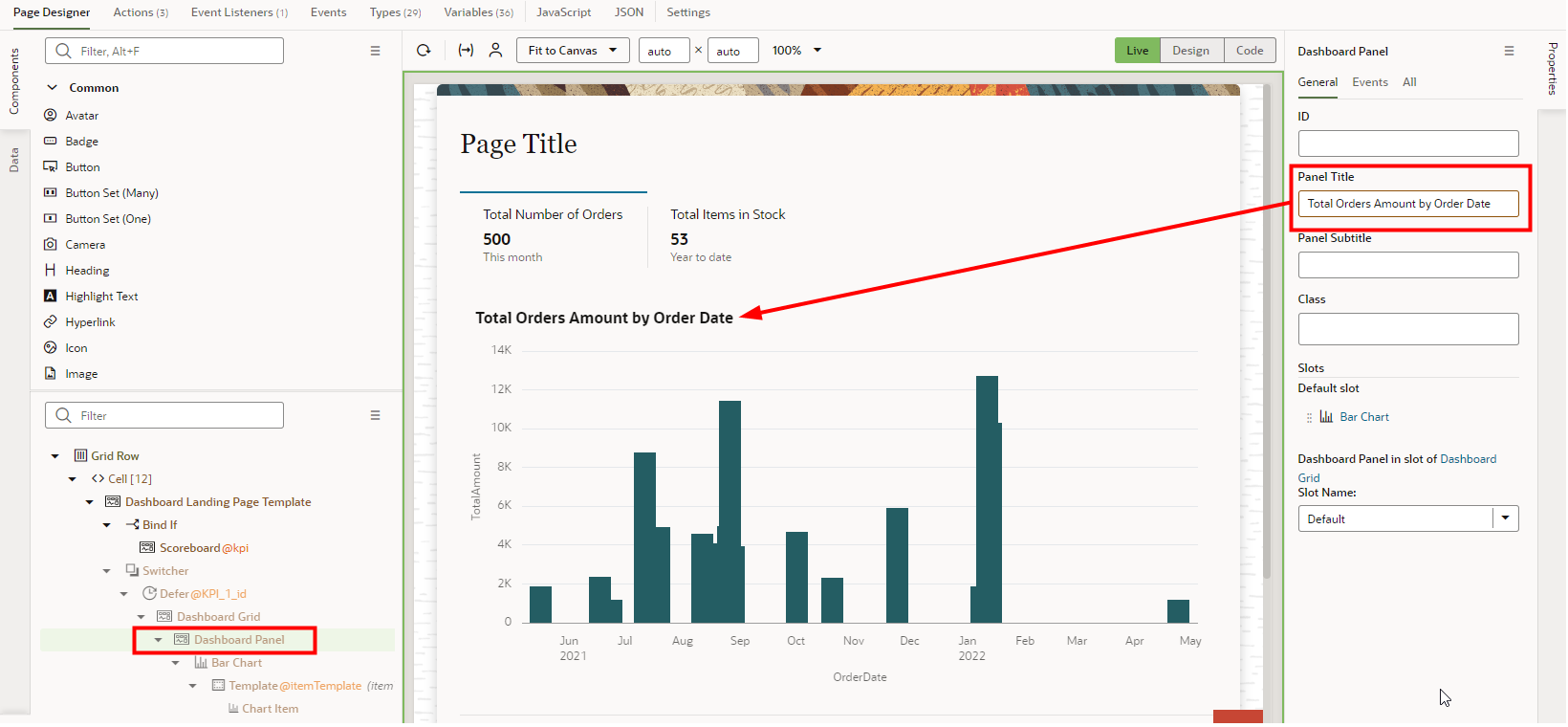
Task: Open the Components side tab
Action: (x=13, y=81)
